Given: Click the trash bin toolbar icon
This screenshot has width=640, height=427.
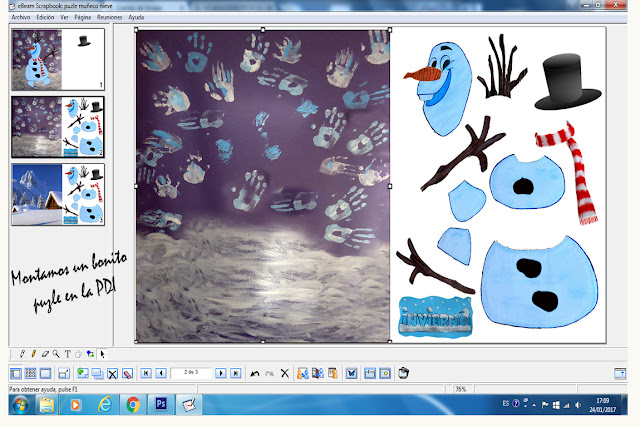Looking at the screenshot, I should point(403,373).
